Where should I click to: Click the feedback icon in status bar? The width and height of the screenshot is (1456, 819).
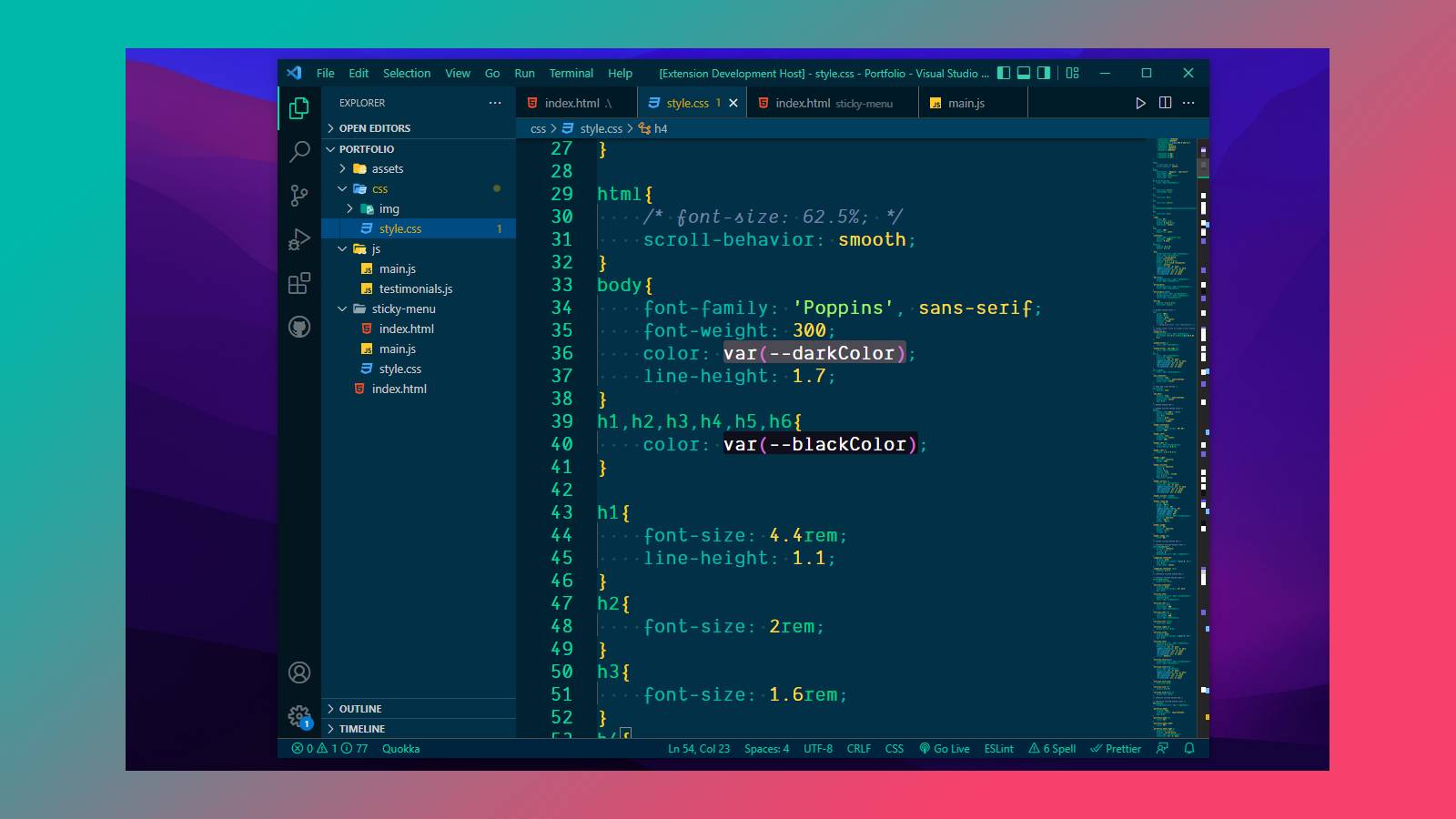(1162, 748)
